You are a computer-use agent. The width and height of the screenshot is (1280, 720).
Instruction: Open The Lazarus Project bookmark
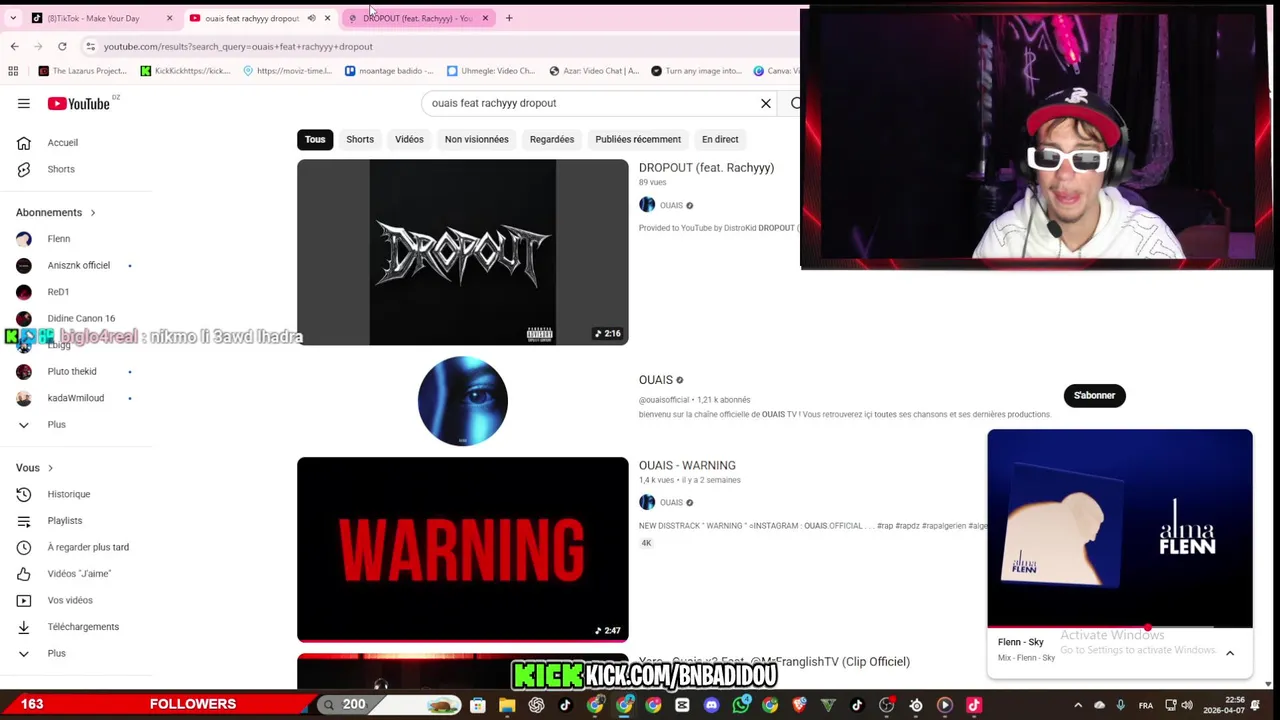coord(82,71)
